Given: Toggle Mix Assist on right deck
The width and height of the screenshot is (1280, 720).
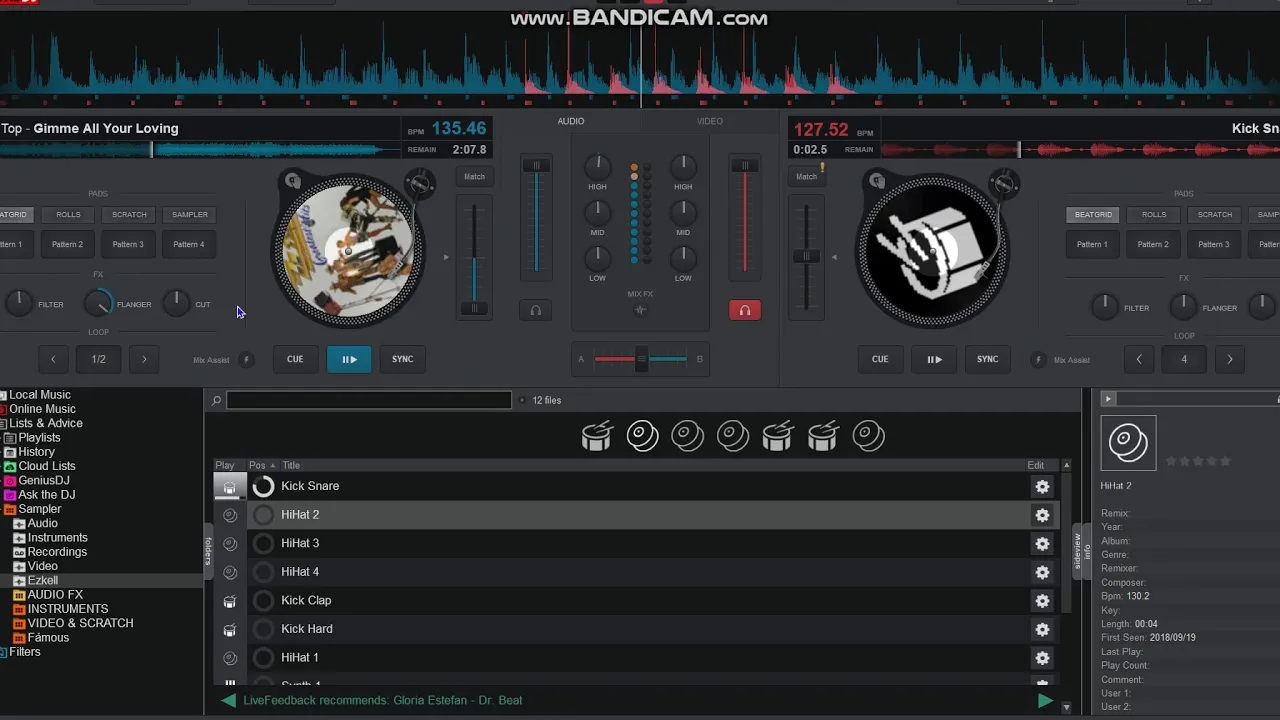Looking at the screenshot, I should point(1038,360).
